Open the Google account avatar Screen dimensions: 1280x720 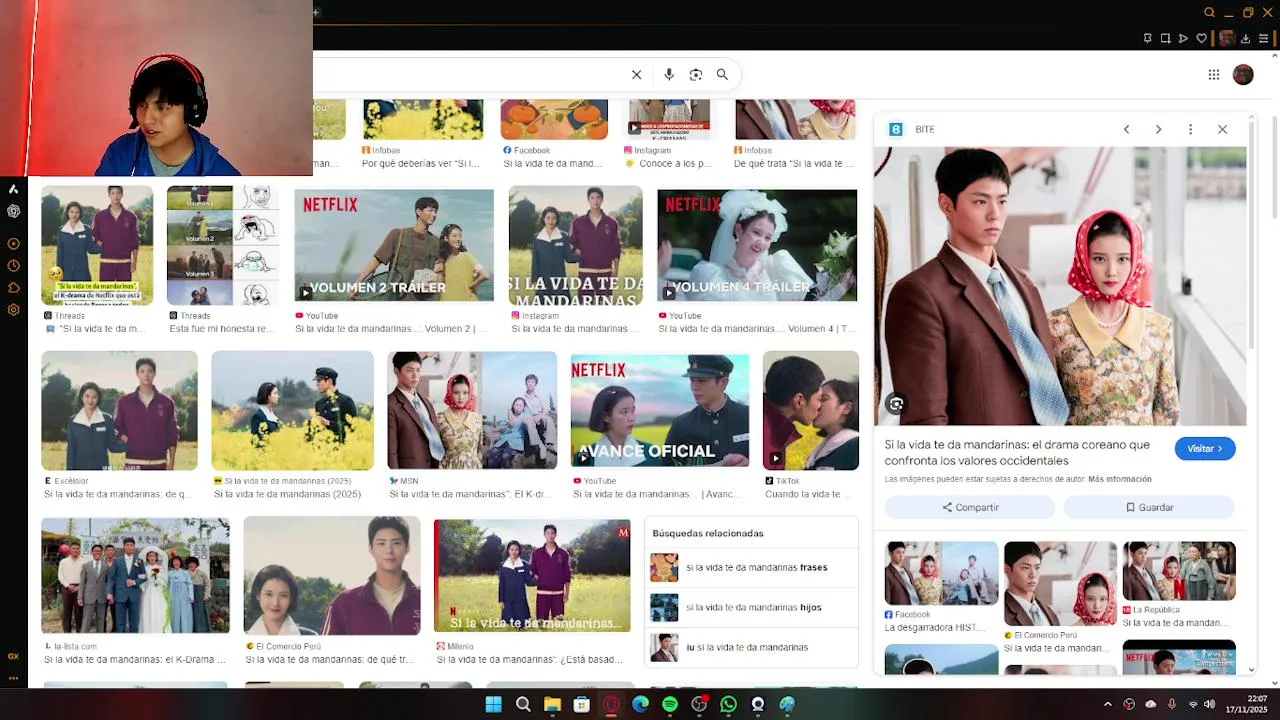1243,75
